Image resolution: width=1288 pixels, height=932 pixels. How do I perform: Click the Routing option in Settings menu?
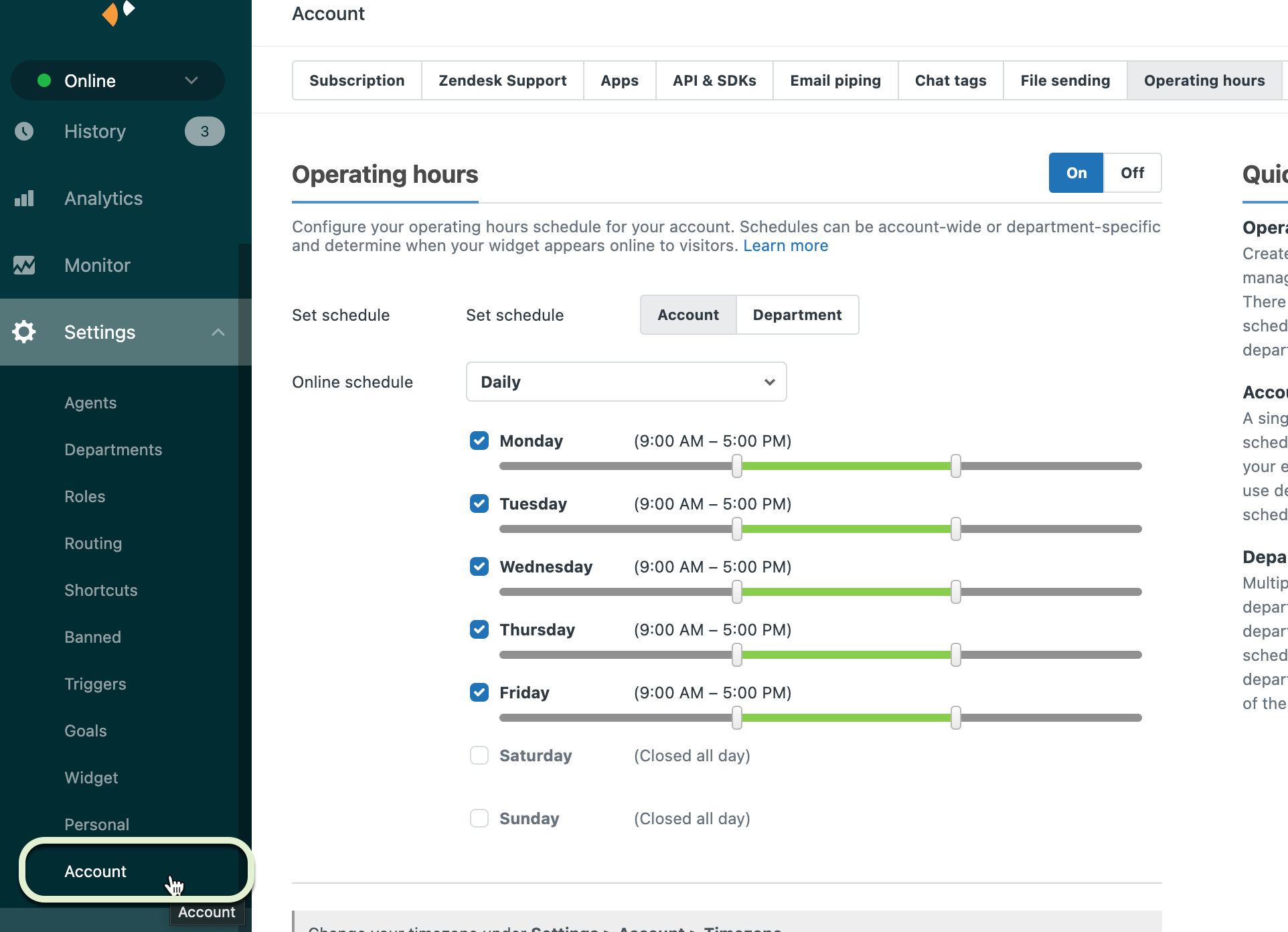click(93, 543)
